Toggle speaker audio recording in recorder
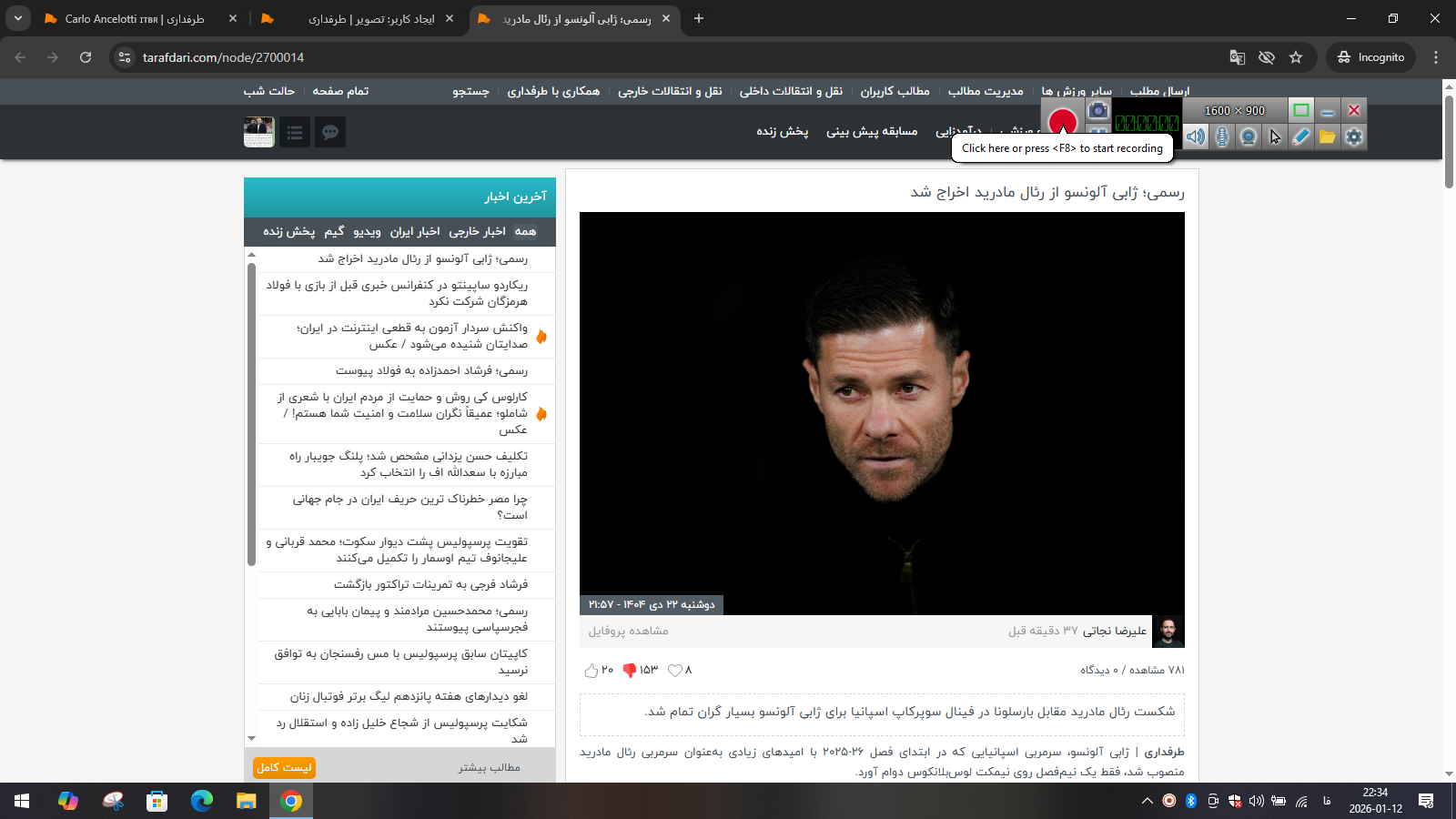This screenshot has width=1456, height=819. point(1196,136)
